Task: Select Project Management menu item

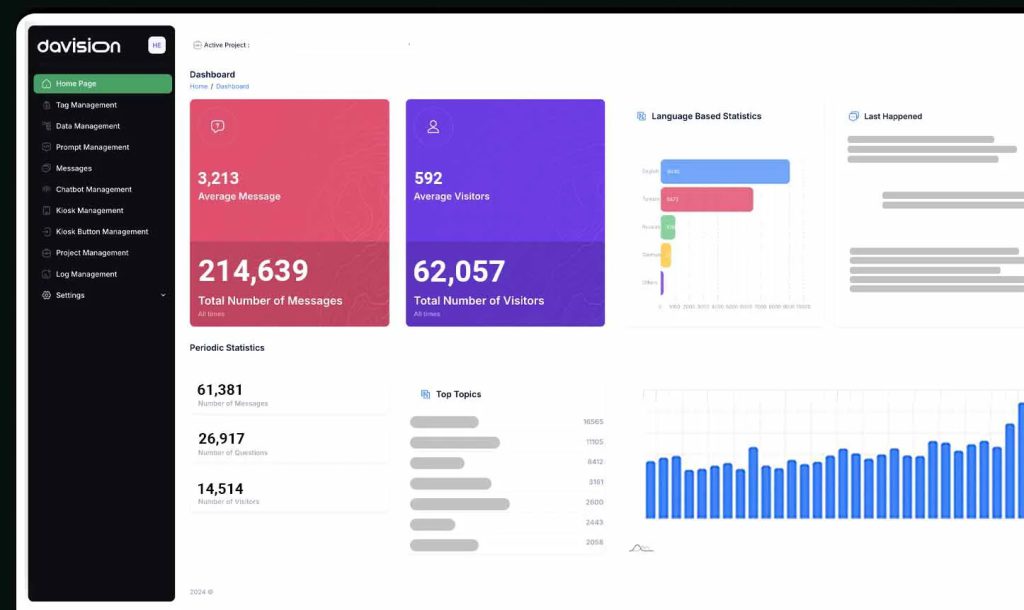Action: pyautogui.click(x=92, y=253)
